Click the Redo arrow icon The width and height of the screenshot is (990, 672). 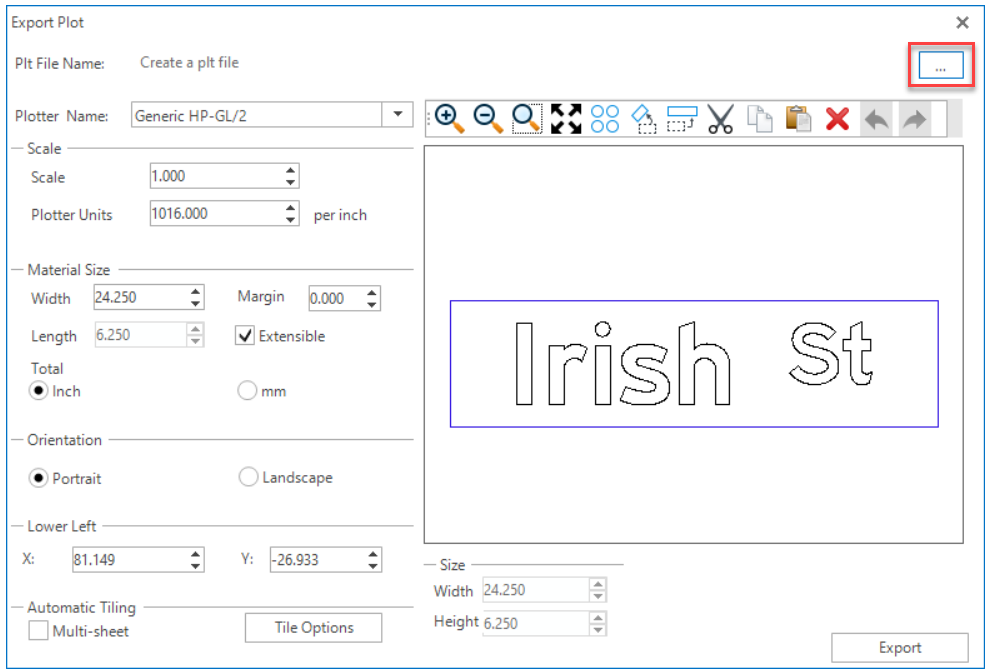coord(915,118)
